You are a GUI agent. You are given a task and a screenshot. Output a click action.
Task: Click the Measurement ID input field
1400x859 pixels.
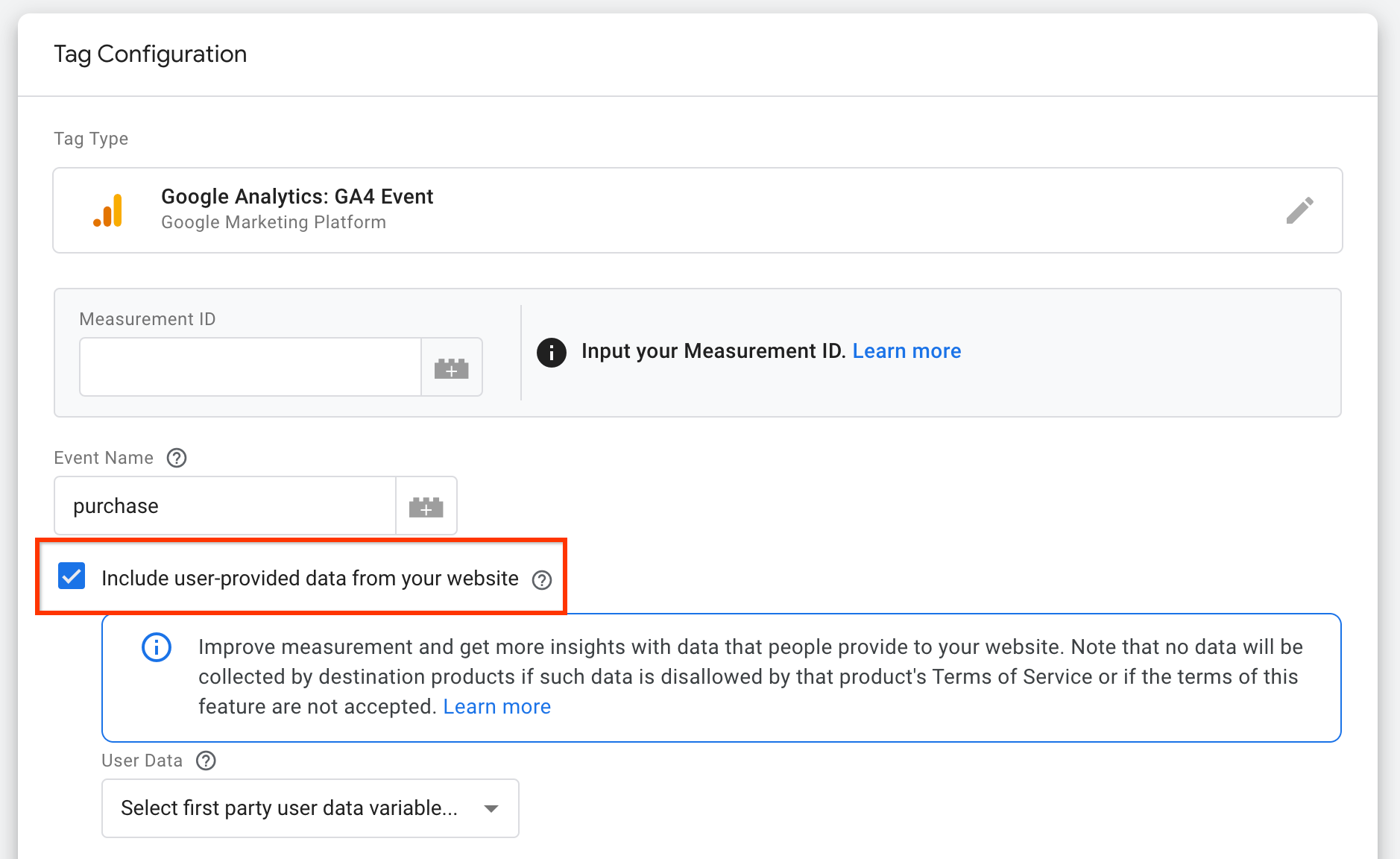(250, 367)
